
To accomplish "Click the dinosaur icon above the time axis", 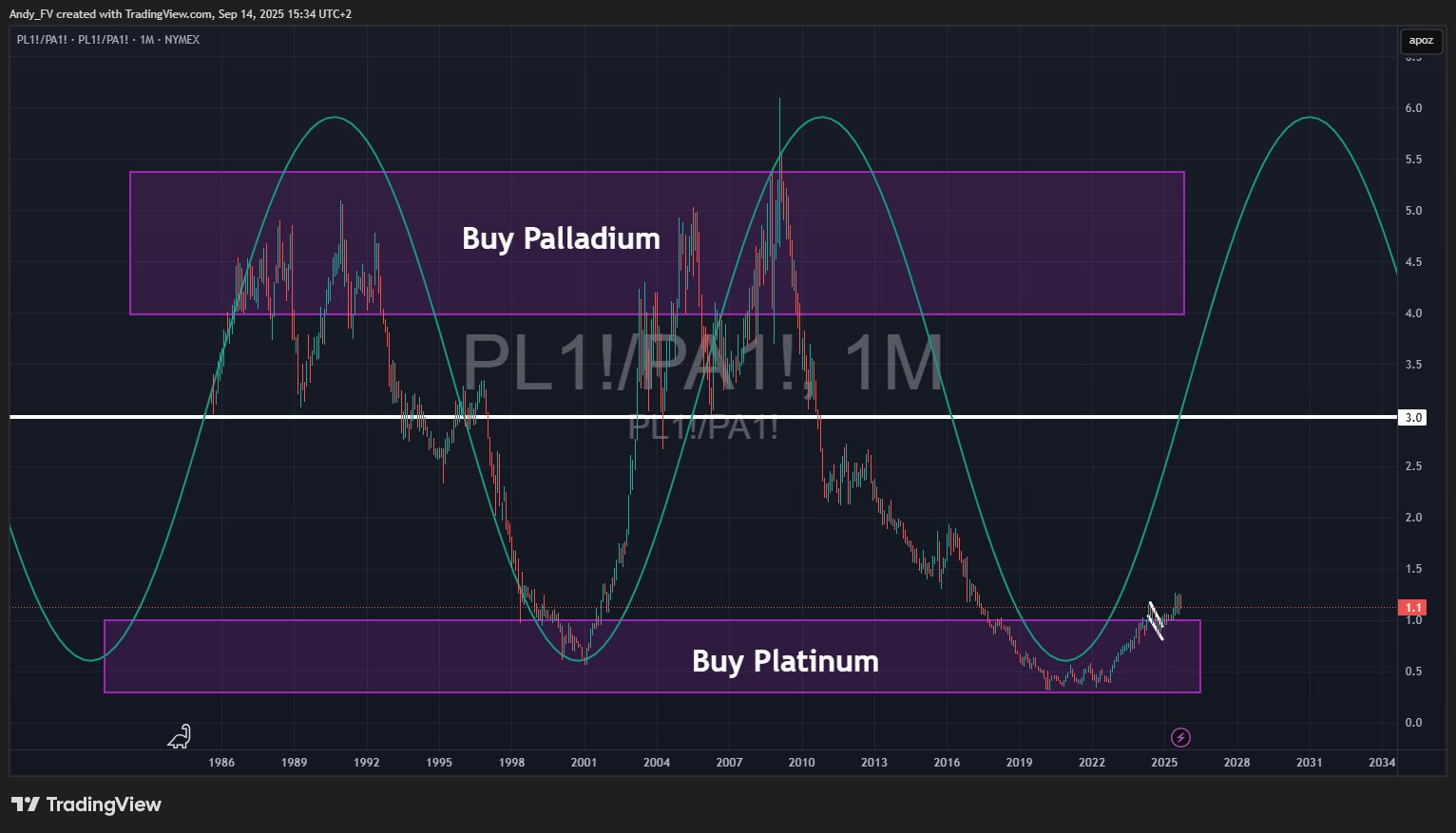I will coord(180,736).
